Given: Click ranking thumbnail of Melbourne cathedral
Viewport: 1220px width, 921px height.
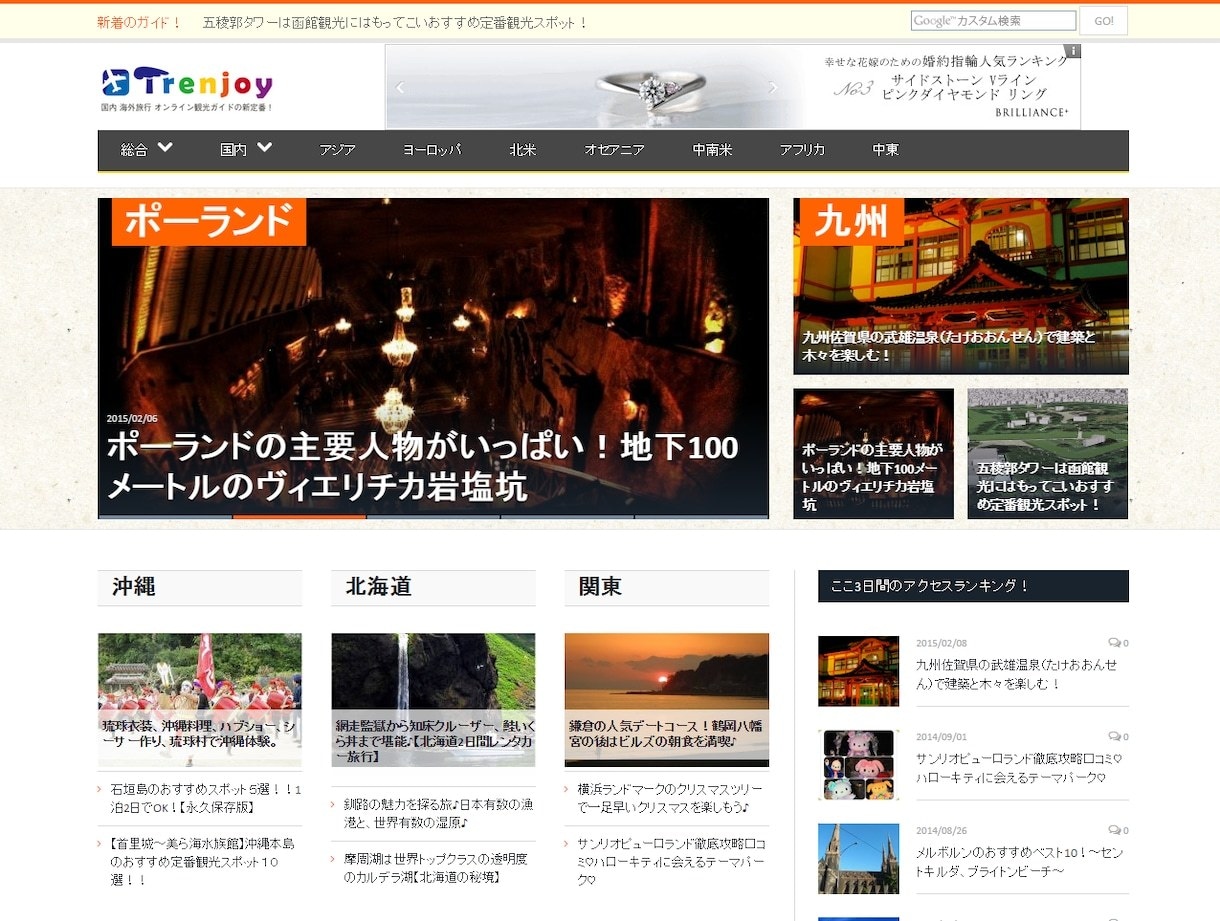Looking at the screenshot, I should point(858,859).
